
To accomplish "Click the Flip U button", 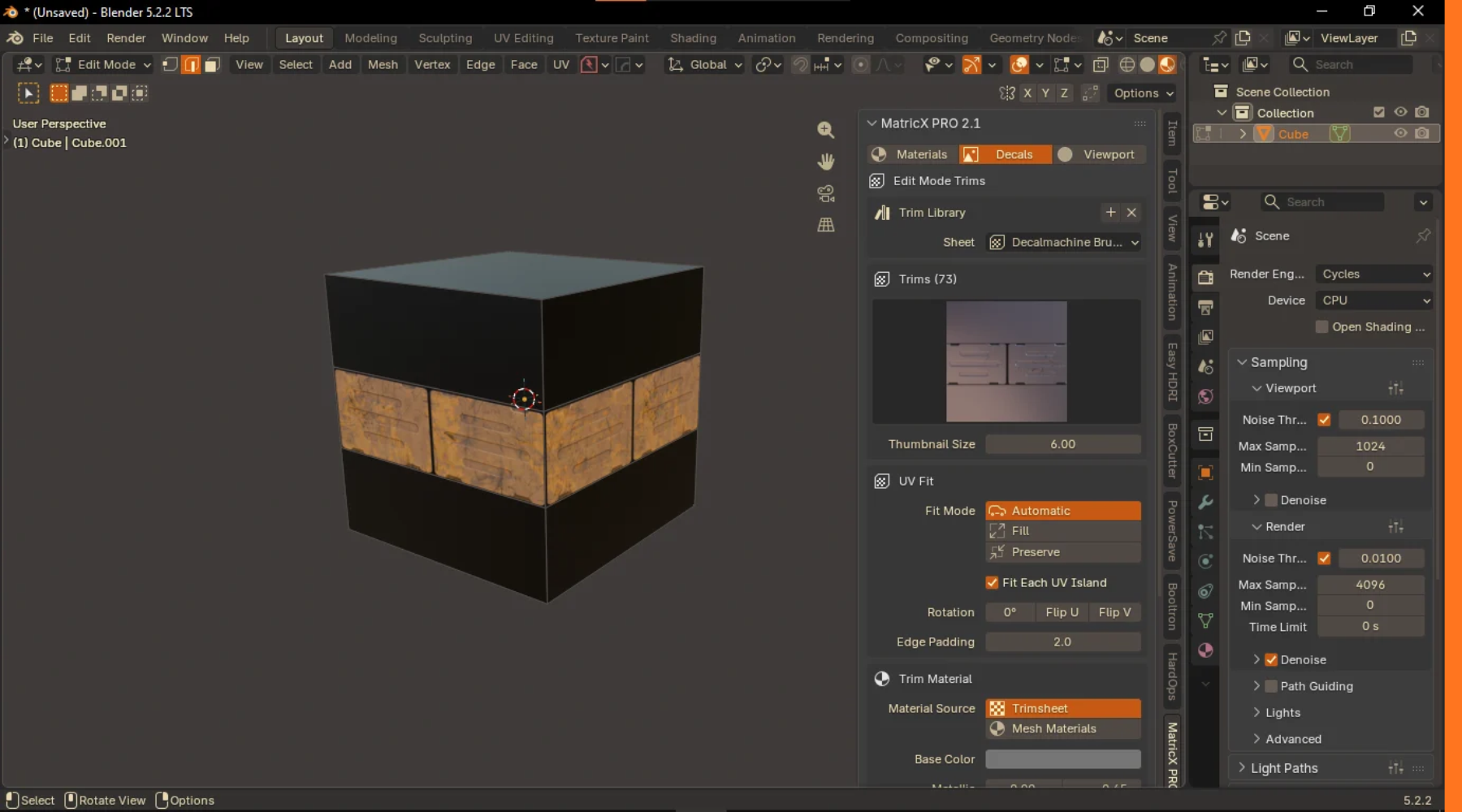I will click(1062, 612).
